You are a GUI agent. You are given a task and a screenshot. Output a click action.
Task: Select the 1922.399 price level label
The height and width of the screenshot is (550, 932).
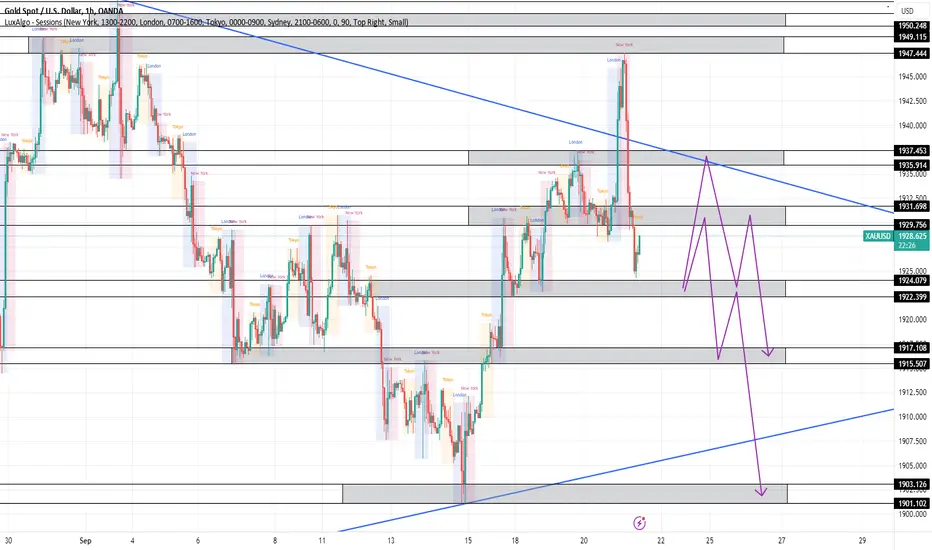pyautogui.click(x=911, y=297)
